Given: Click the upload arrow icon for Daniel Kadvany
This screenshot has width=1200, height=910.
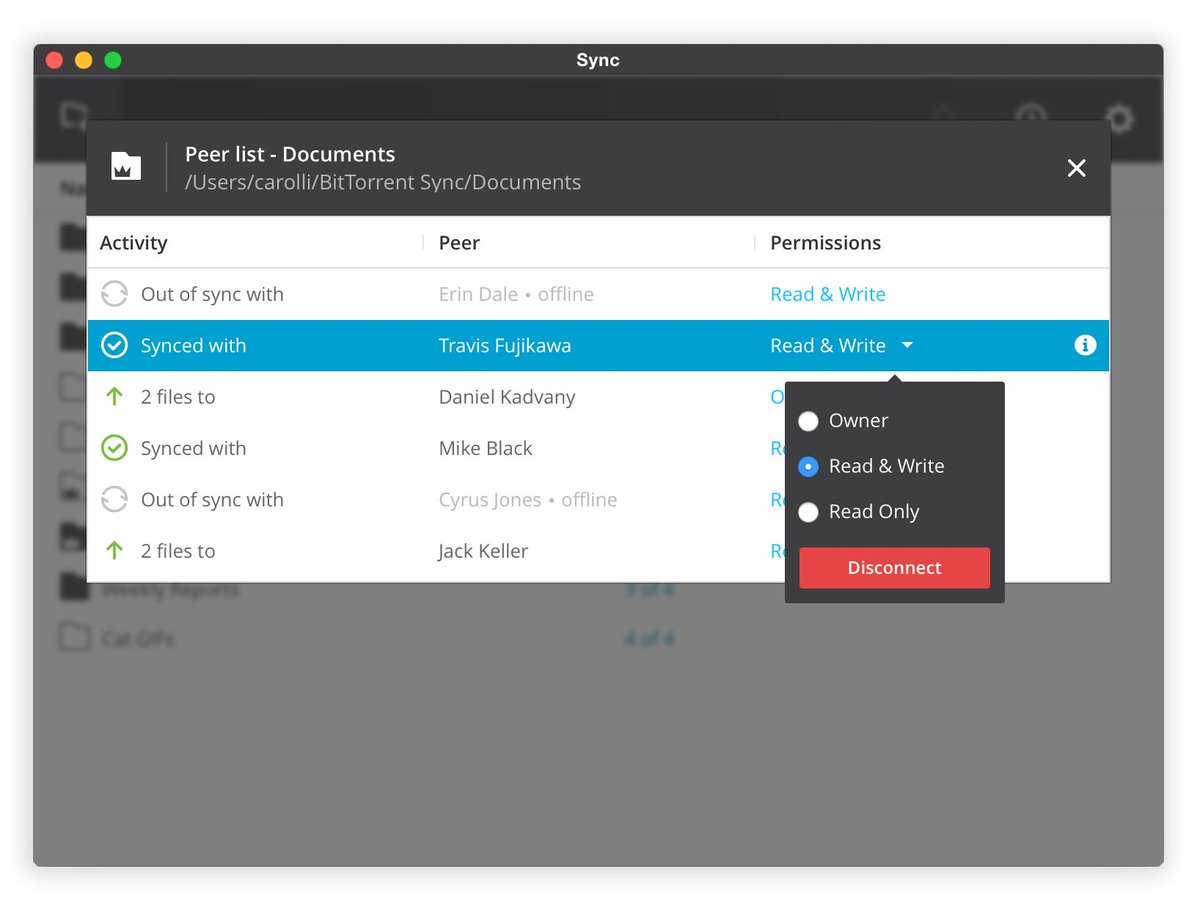Looking at the screenshot, I should (114, 397).
